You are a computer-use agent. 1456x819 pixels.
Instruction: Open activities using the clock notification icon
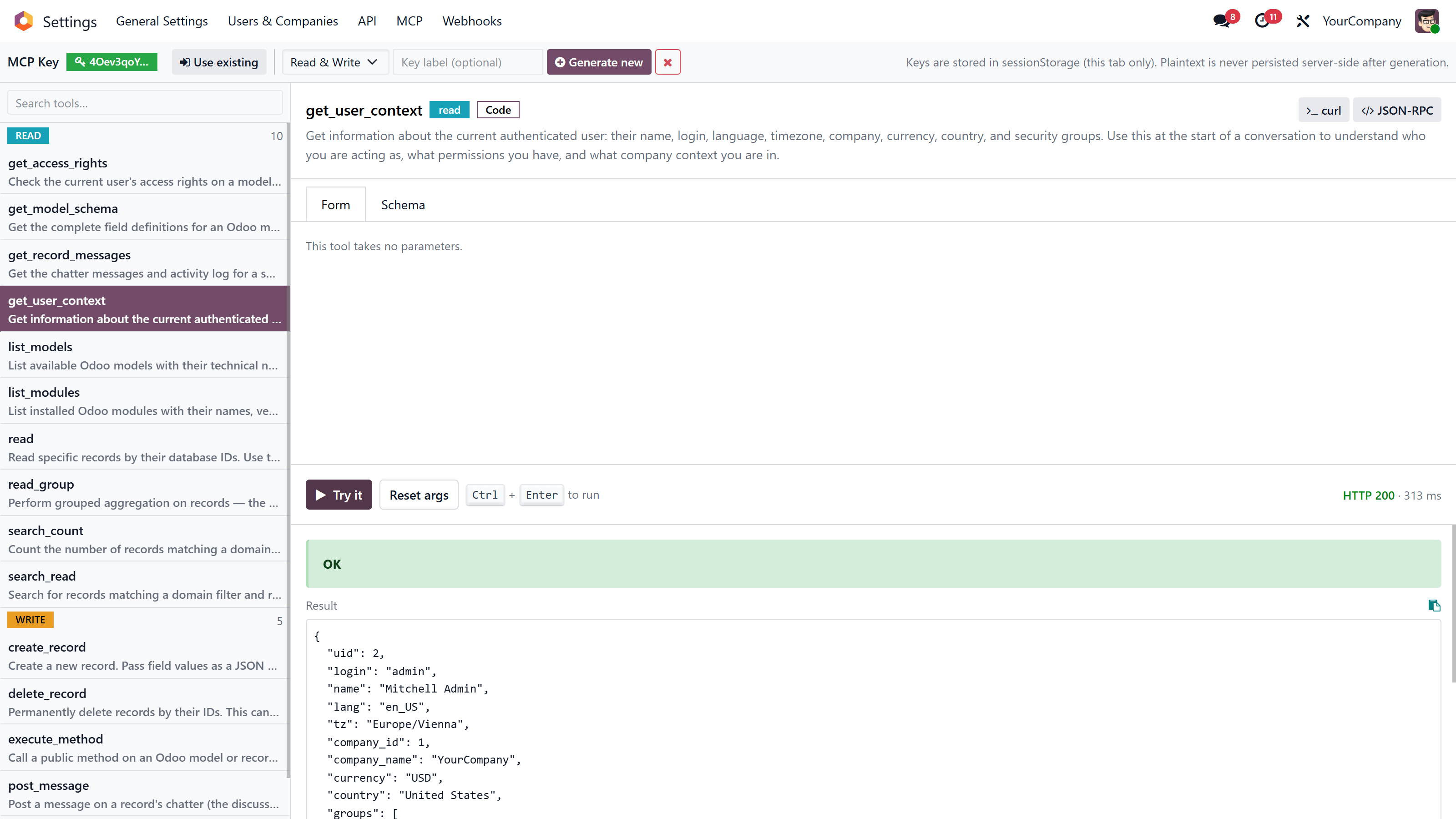1264,20
